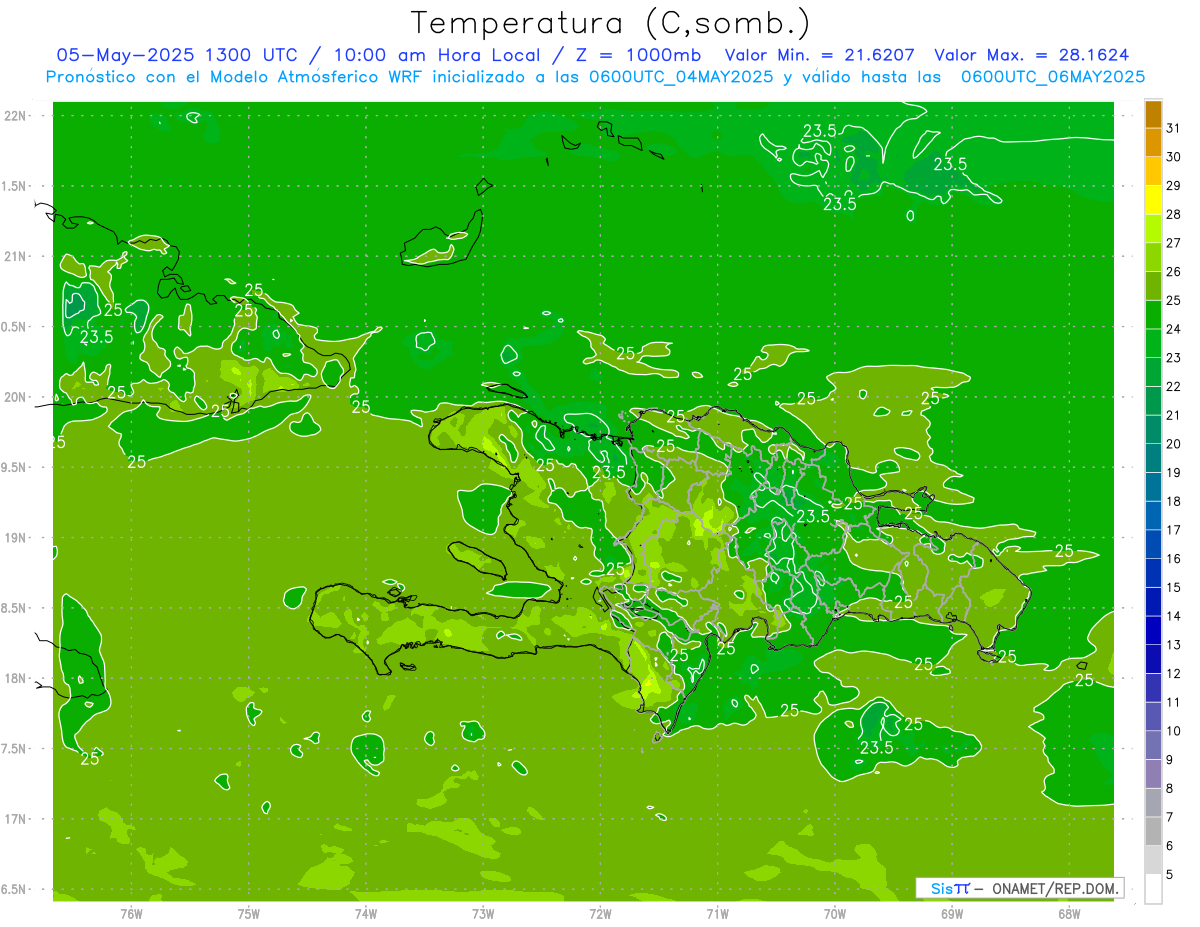Pick the yellow swatch between 28 and 29

(1153, 199)
